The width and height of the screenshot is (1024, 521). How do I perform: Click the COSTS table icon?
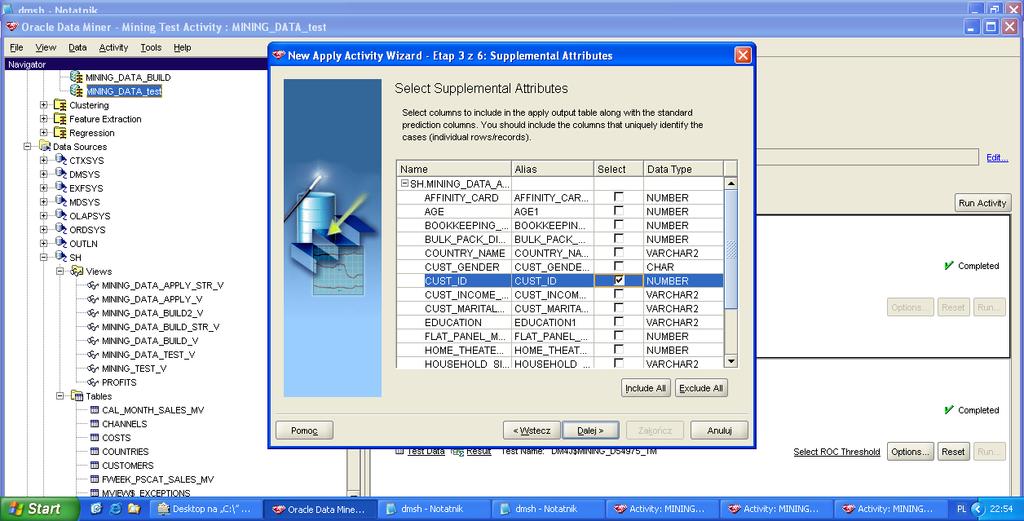tap(94, 437)
